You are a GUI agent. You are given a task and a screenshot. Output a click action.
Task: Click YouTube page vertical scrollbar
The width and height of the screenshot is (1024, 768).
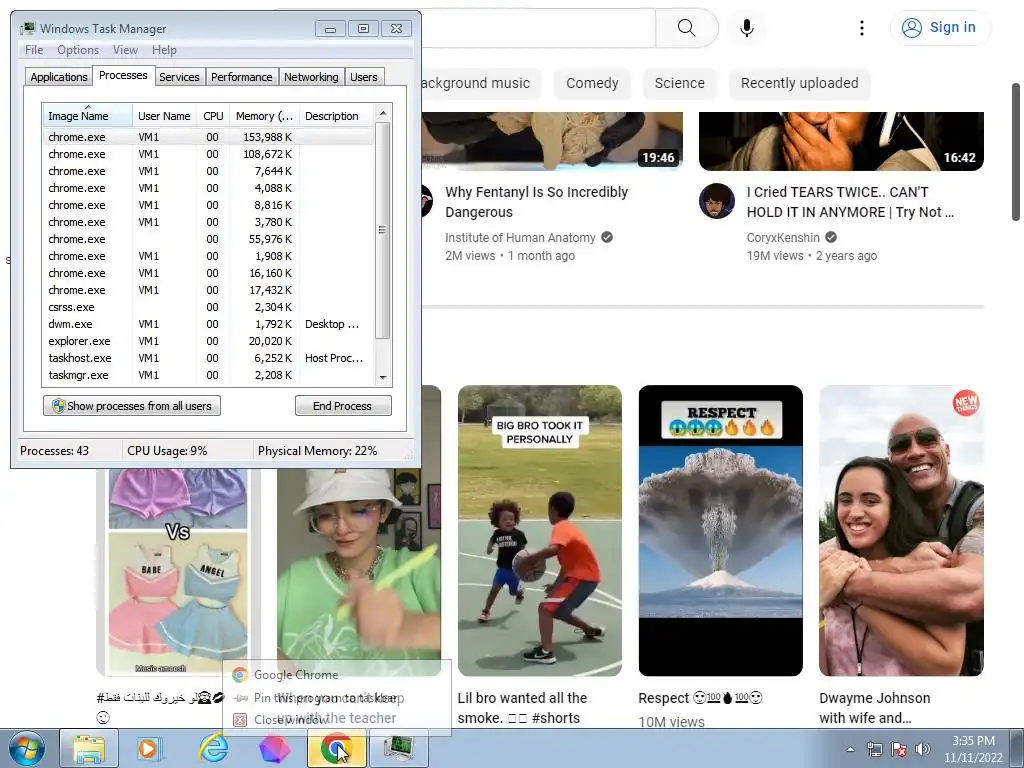tap(1016, 152)
